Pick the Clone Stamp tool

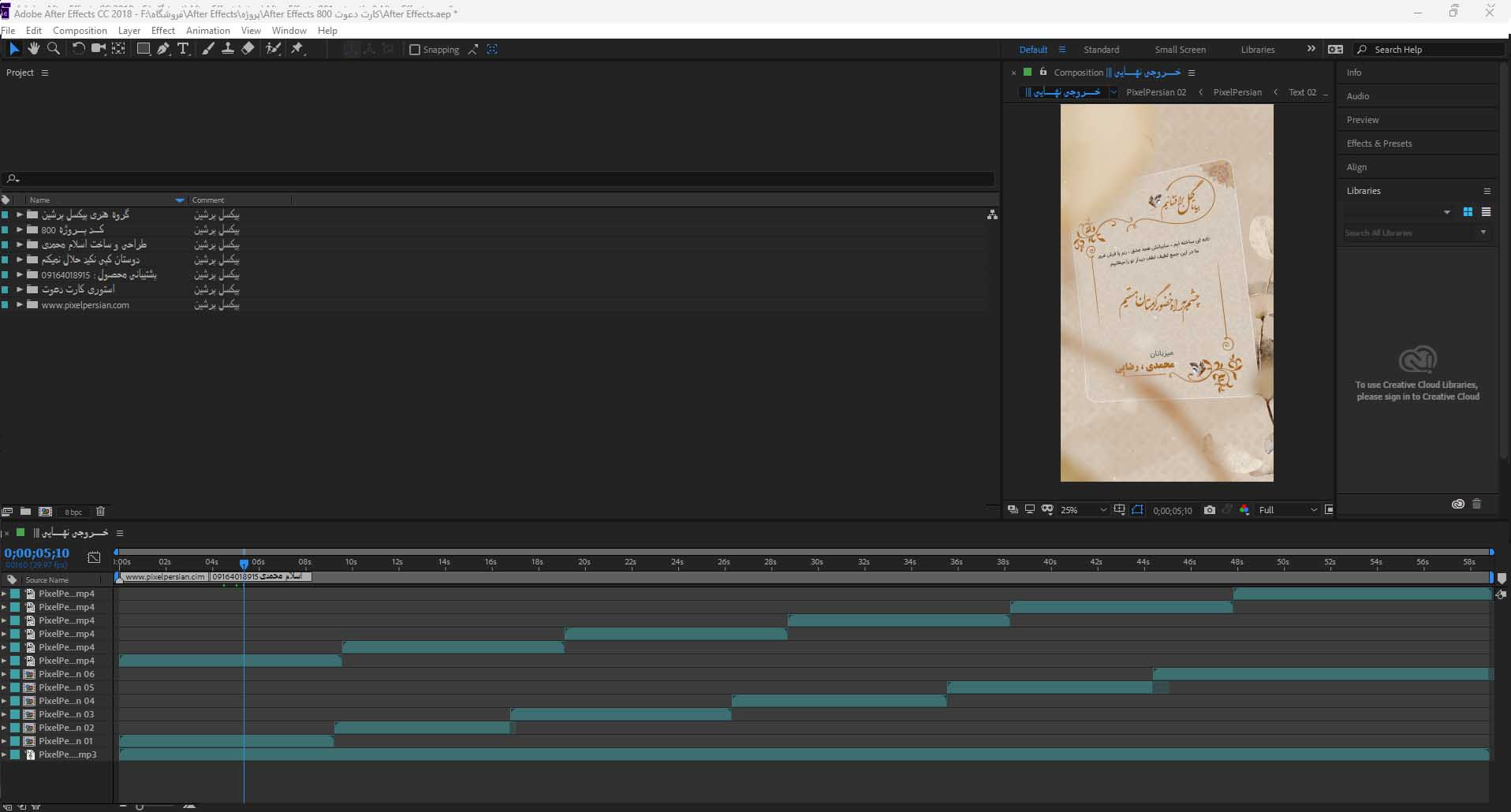228,49
